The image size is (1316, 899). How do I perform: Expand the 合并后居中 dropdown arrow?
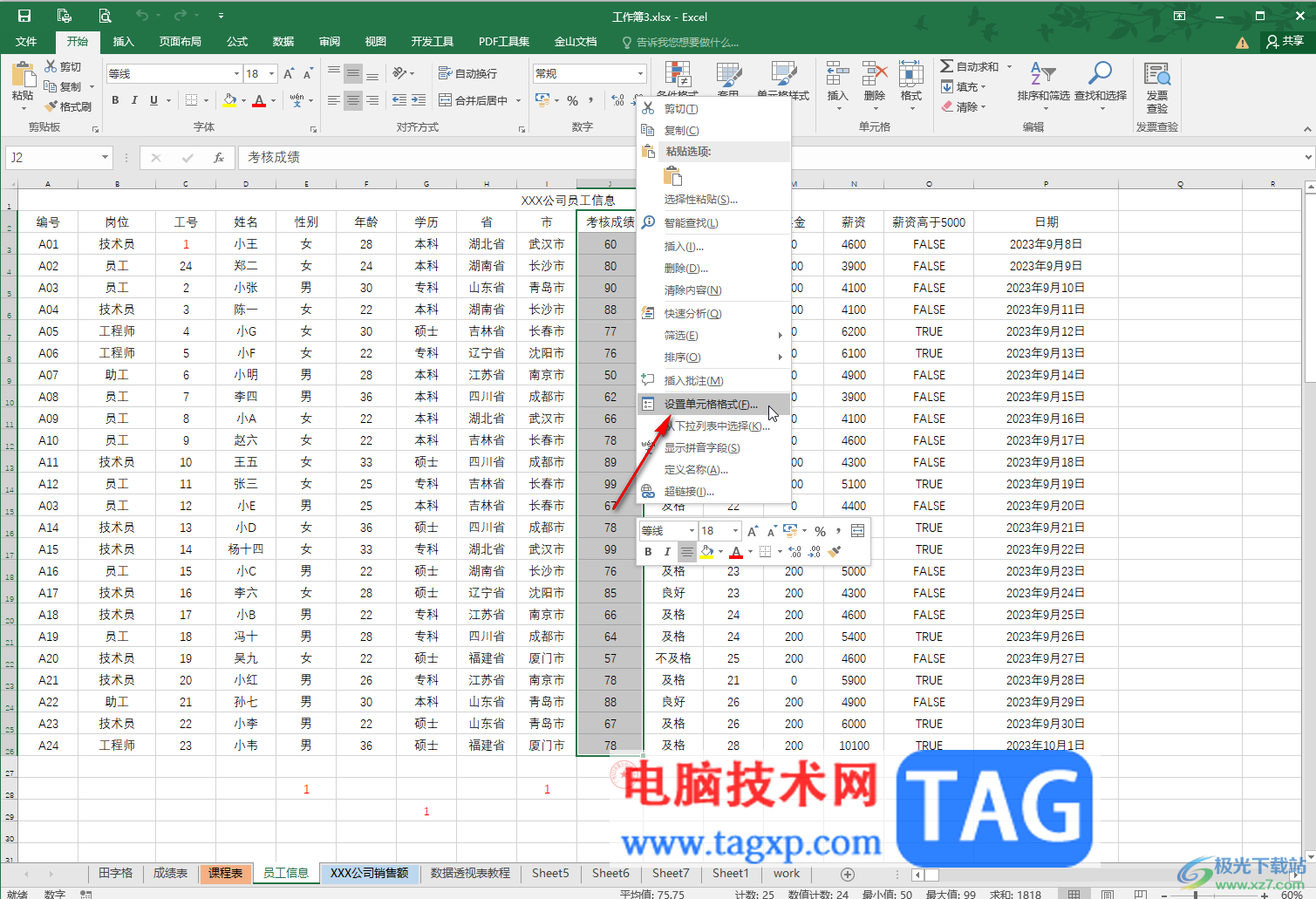coord(518,100)
